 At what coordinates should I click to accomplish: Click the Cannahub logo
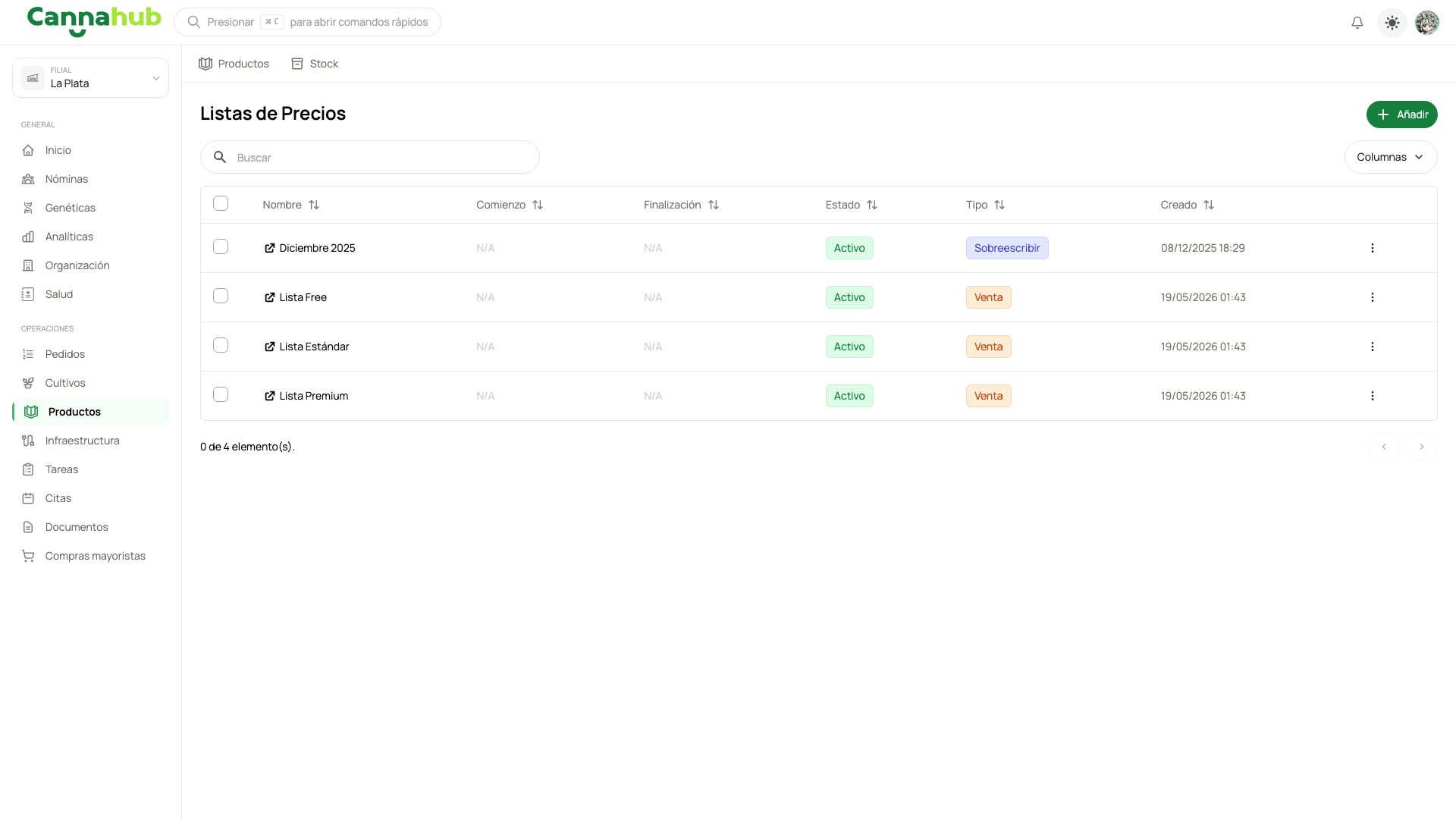[94, 21]
